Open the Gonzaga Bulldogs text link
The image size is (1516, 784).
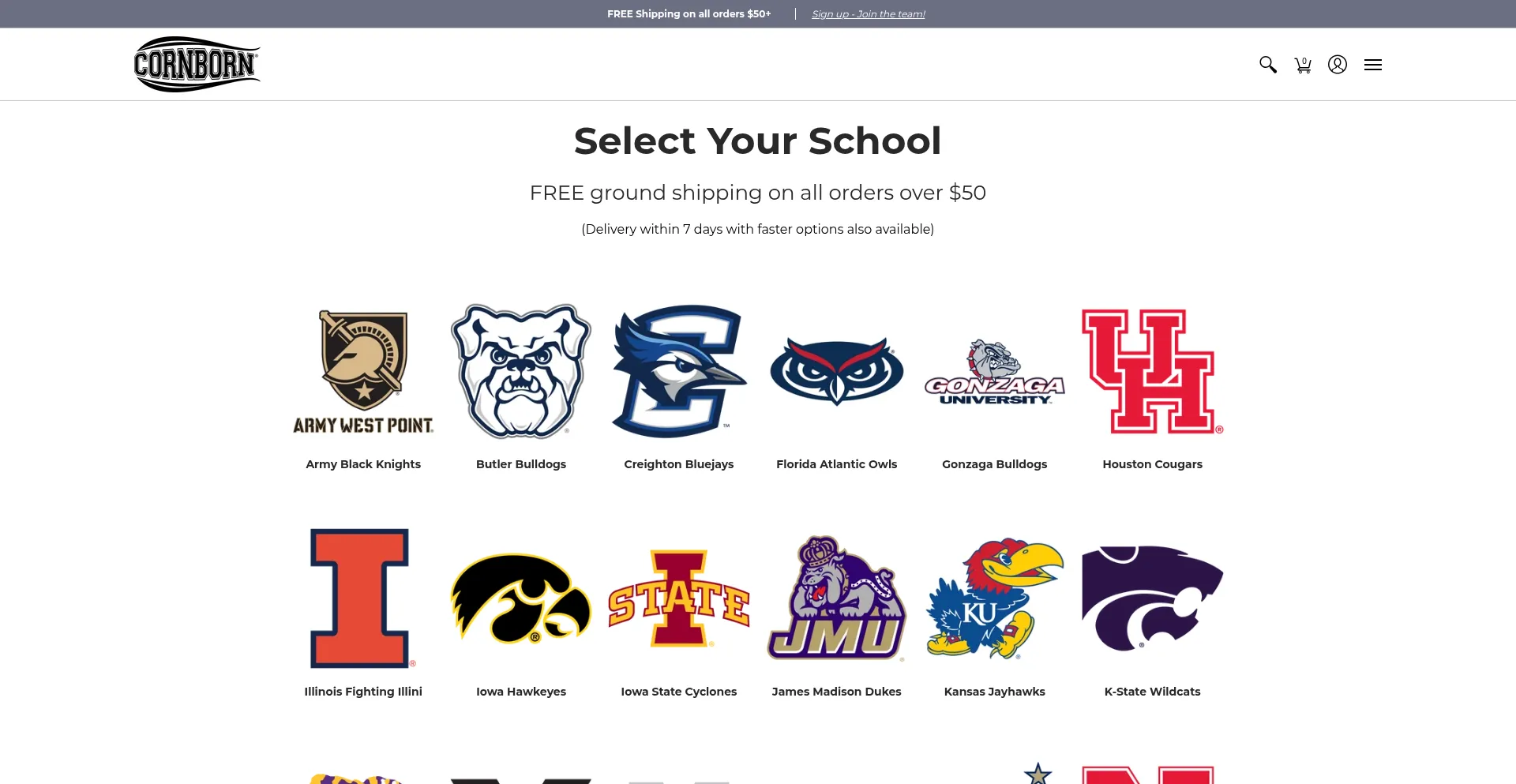tap(995, 464)
